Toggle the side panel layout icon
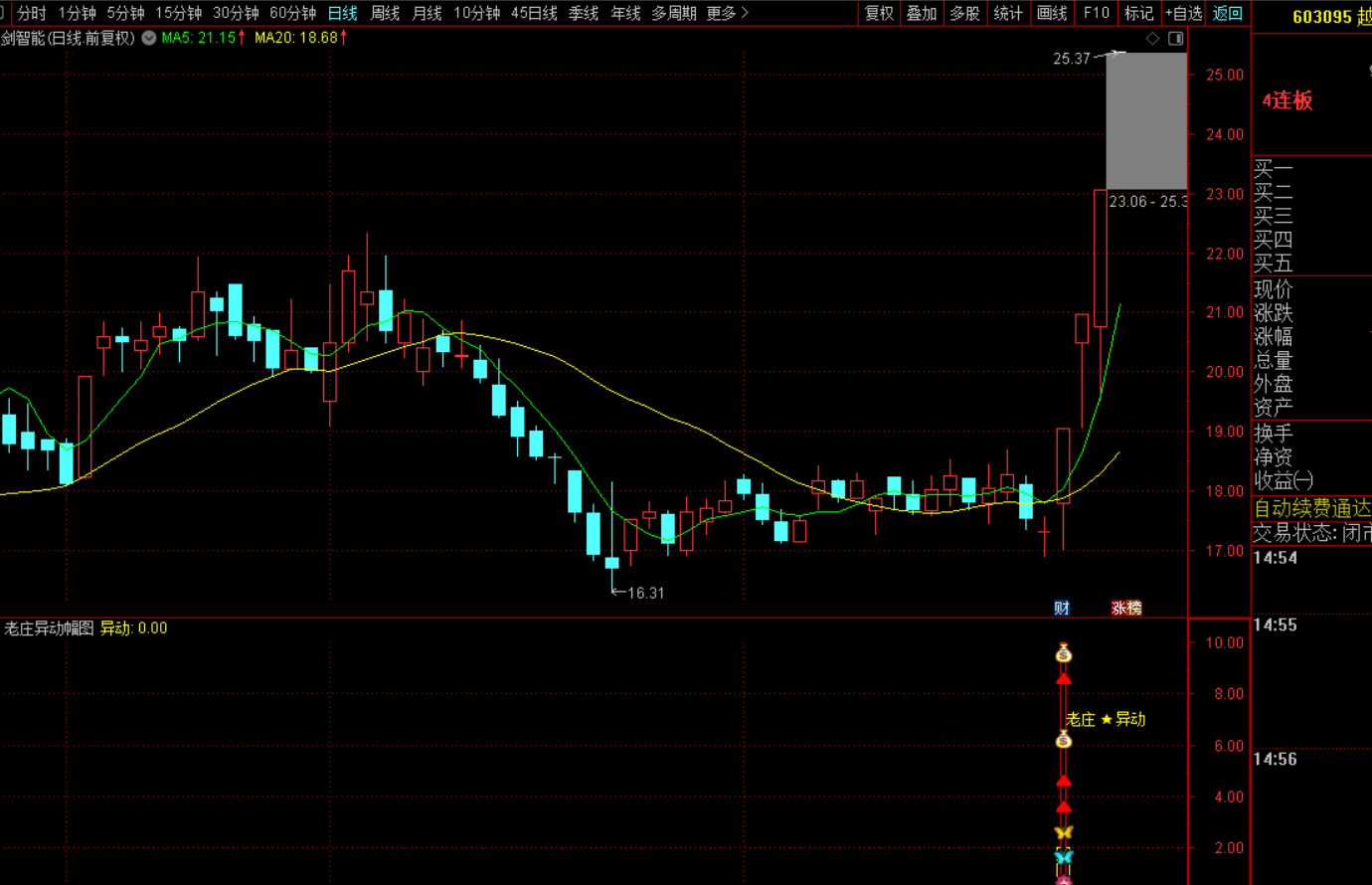1372x885 pixels. point(1176,39)
